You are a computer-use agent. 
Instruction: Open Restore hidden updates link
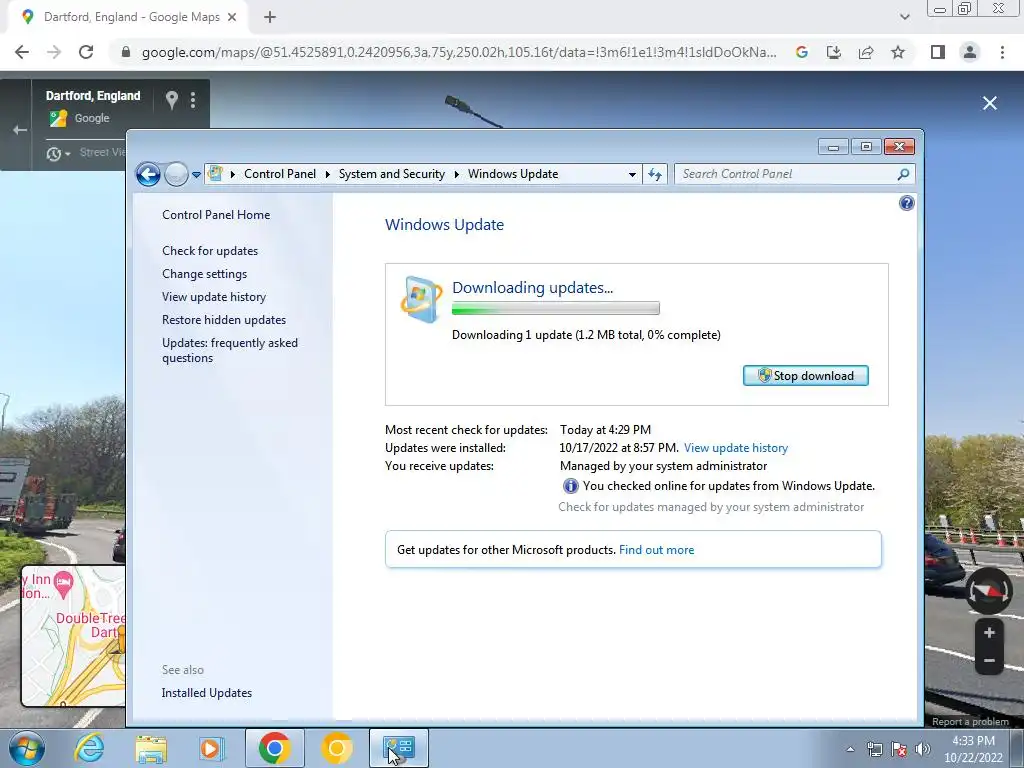point(224,319)
